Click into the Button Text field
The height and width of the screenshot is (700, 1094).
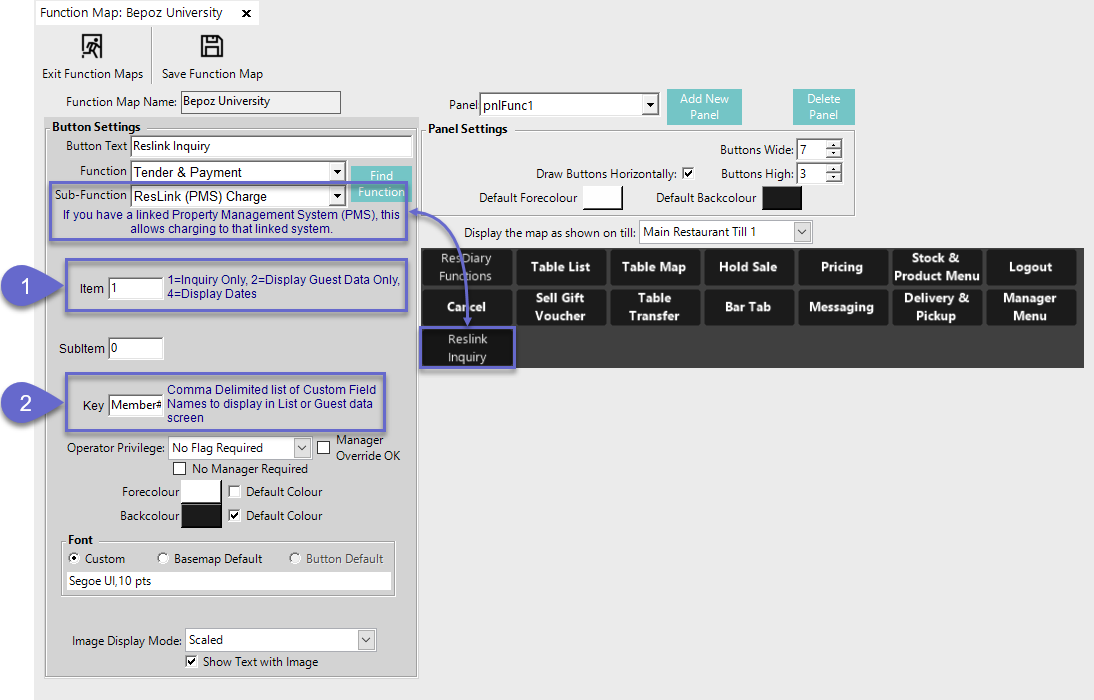tap(271, 146)
